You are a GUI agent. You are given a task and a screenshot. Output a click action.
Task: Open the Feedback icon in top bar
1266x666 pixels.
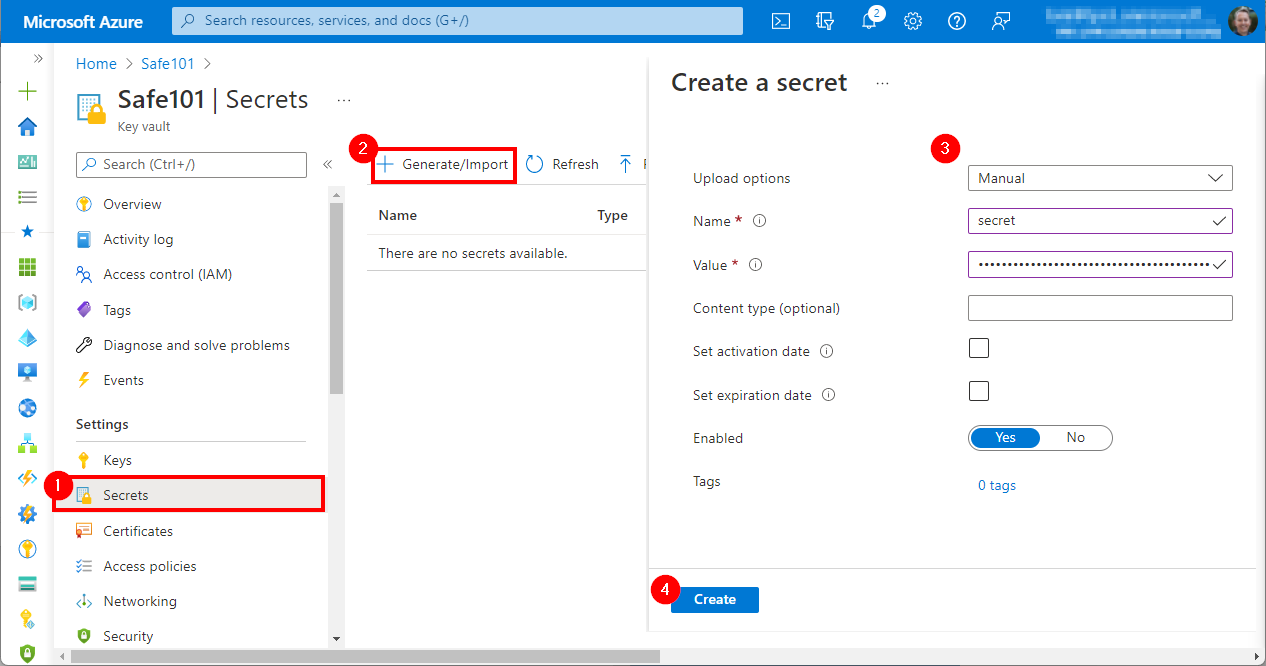1000,21
